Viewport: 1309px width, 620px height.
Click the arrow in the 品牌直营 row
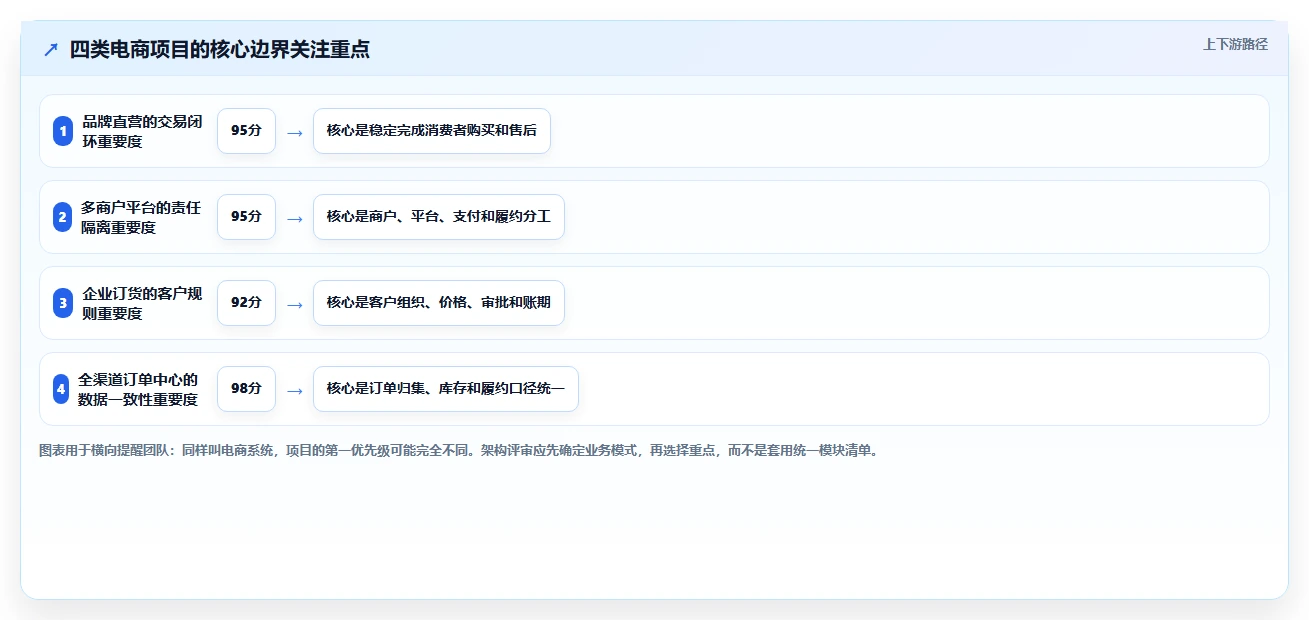[294, 132]
